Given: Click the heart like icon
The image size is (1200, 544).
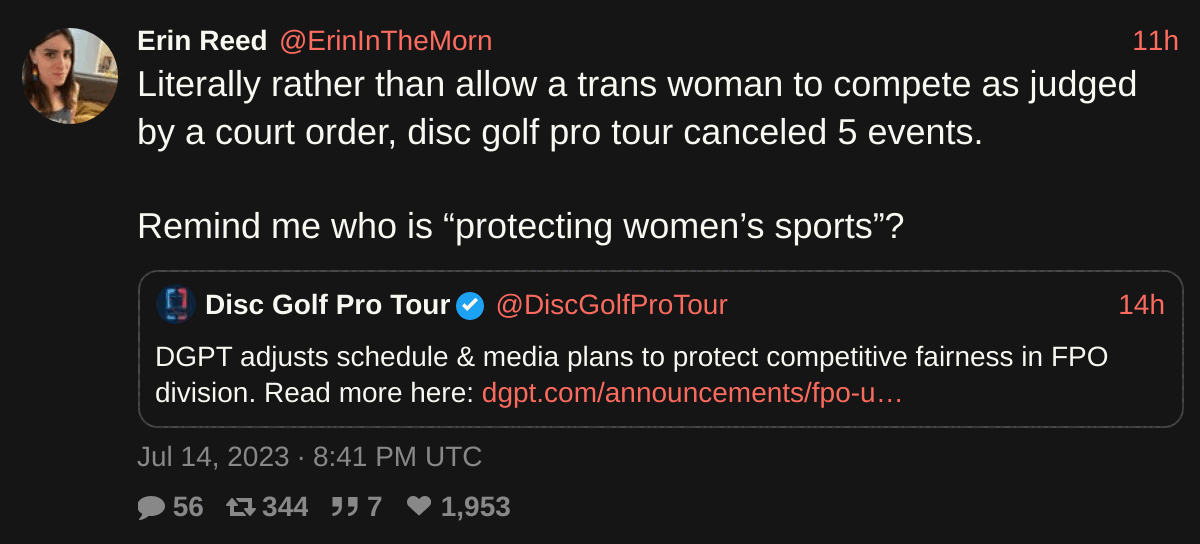Looking at the screenshot, I should coord(419,508).
